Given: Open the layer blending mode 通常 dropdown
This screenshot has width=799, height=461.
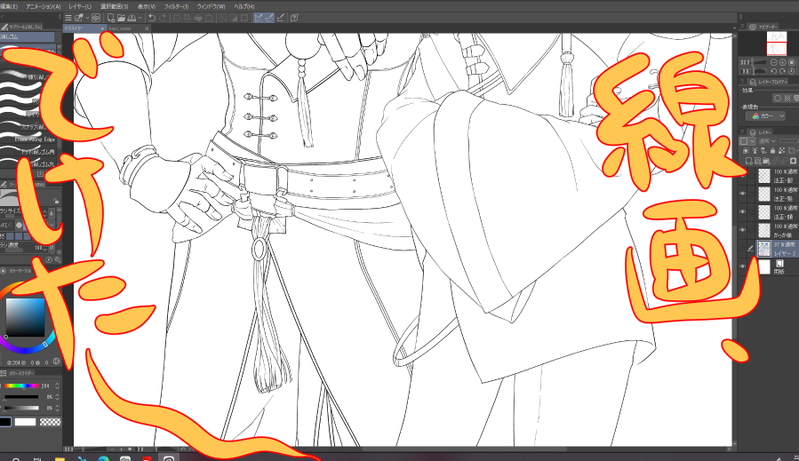Looking at the screenshot, I should pos(767,141).
